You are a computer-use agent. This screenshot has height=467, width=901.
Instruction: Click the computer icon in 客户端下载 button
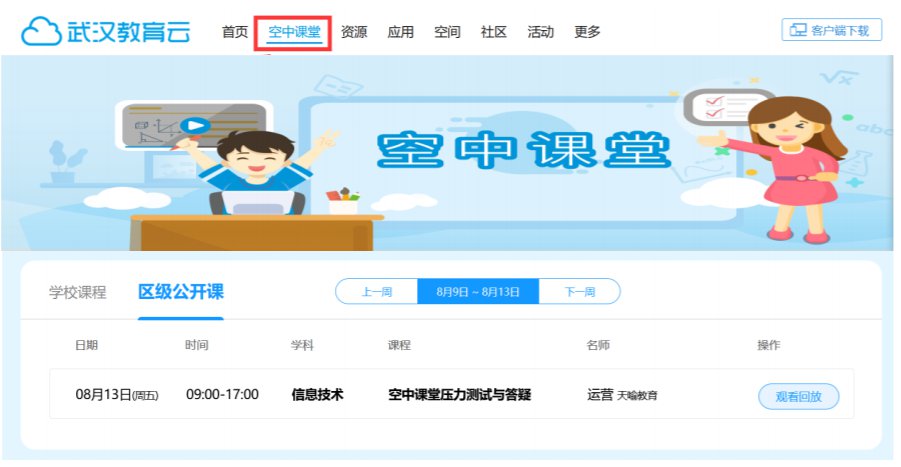(x=798, y=30)
